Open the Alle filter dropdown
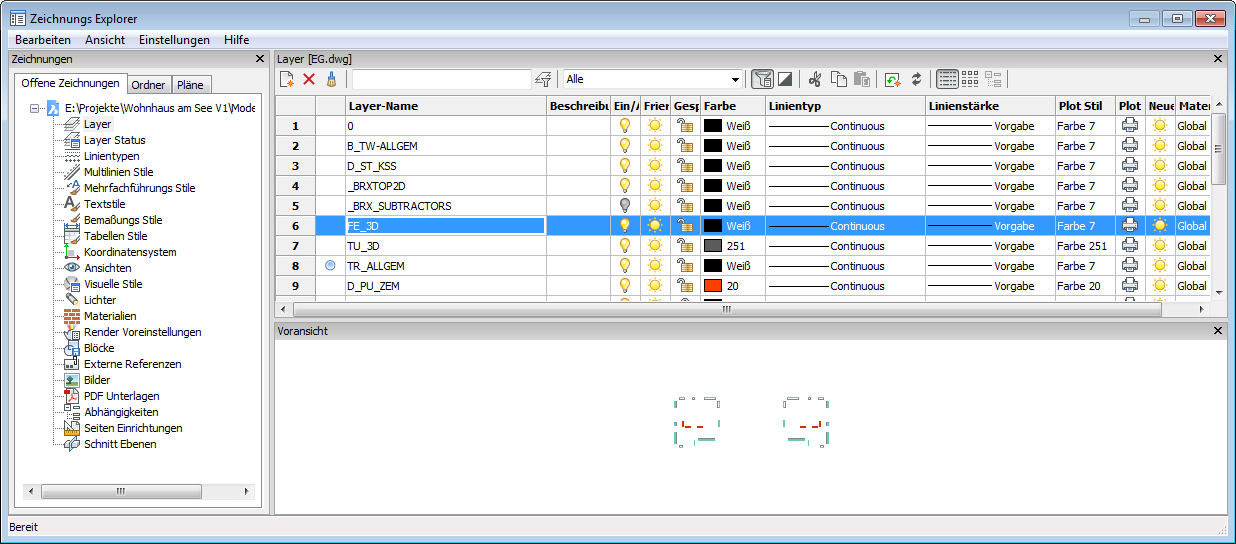1236x544 pixels. [x=736, y=79]
